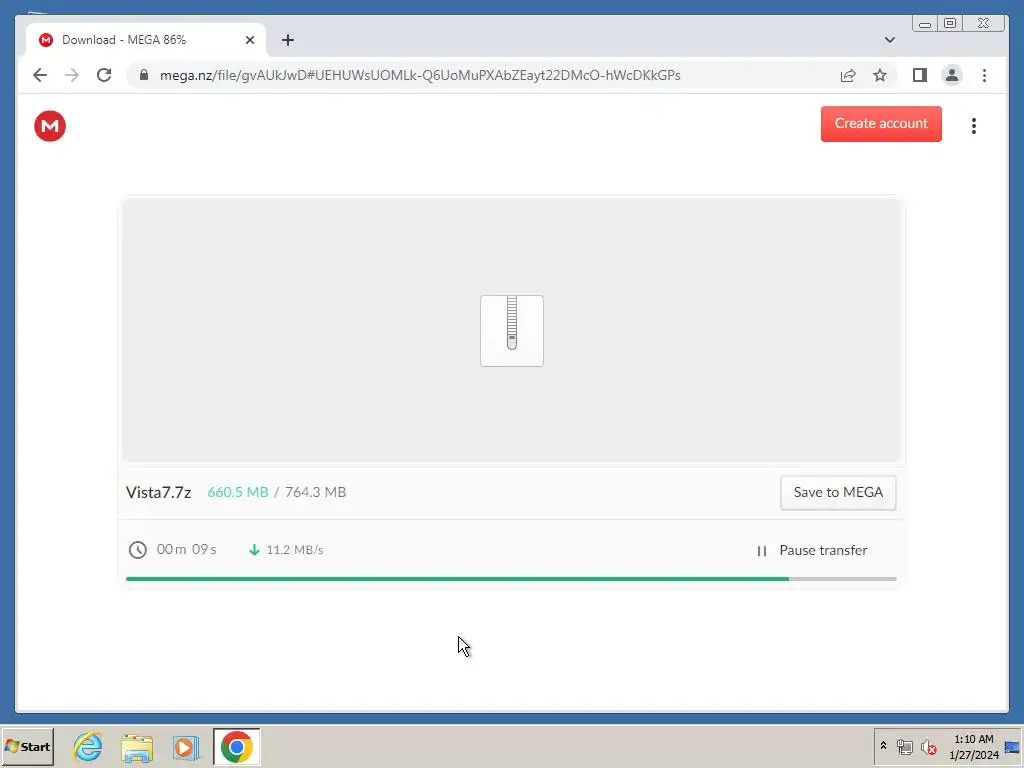Open Windows Media Player from taskbar
The height and width of the screenshot is (768, 1024).
coord(186,747)
